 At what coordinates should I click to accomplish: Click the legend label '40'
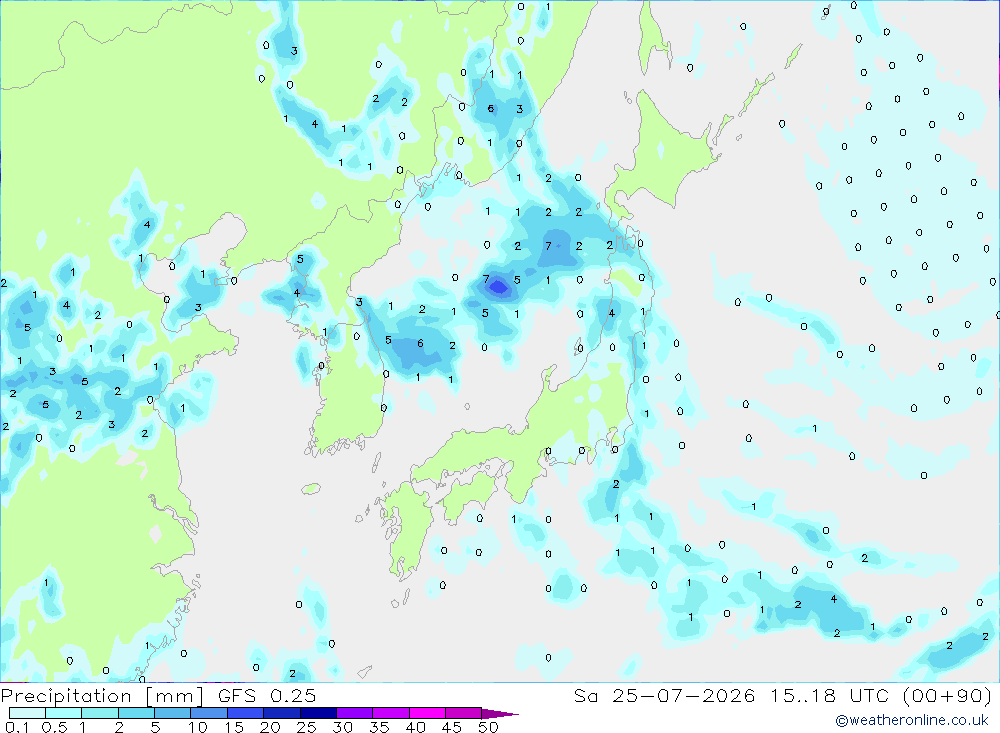tap(416, 727)
